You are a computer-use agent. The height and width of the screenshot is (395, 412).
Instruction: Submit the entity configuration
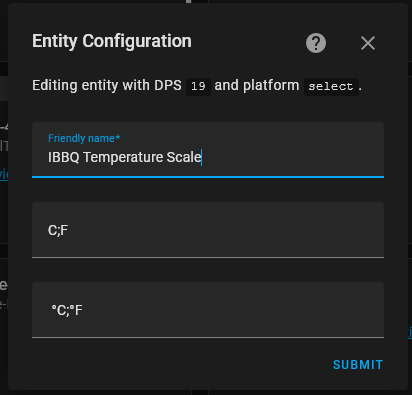358,365
